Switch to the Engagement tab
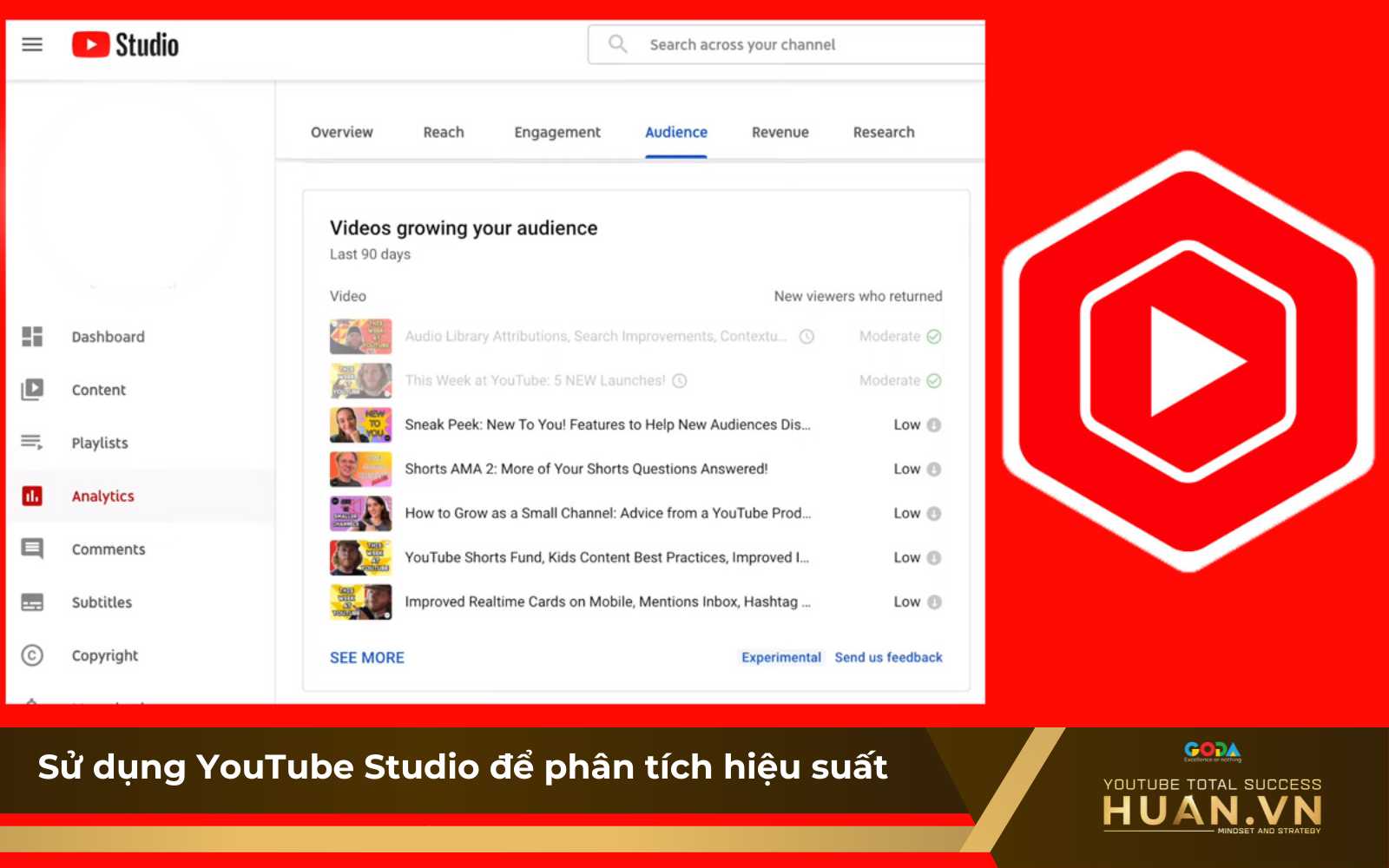 tap(557, 132)
